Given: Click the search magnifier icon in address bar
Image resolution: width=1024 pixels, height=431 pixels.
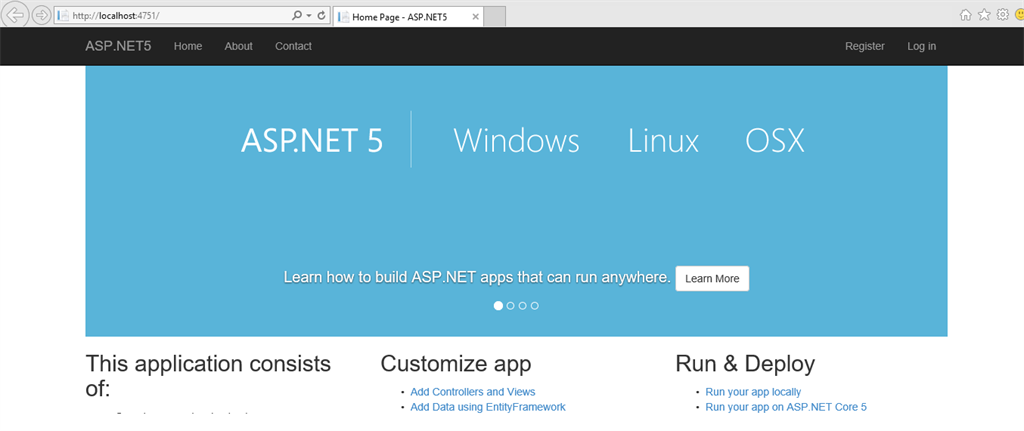Looking at the screenshot, I should tap(296, 16).
